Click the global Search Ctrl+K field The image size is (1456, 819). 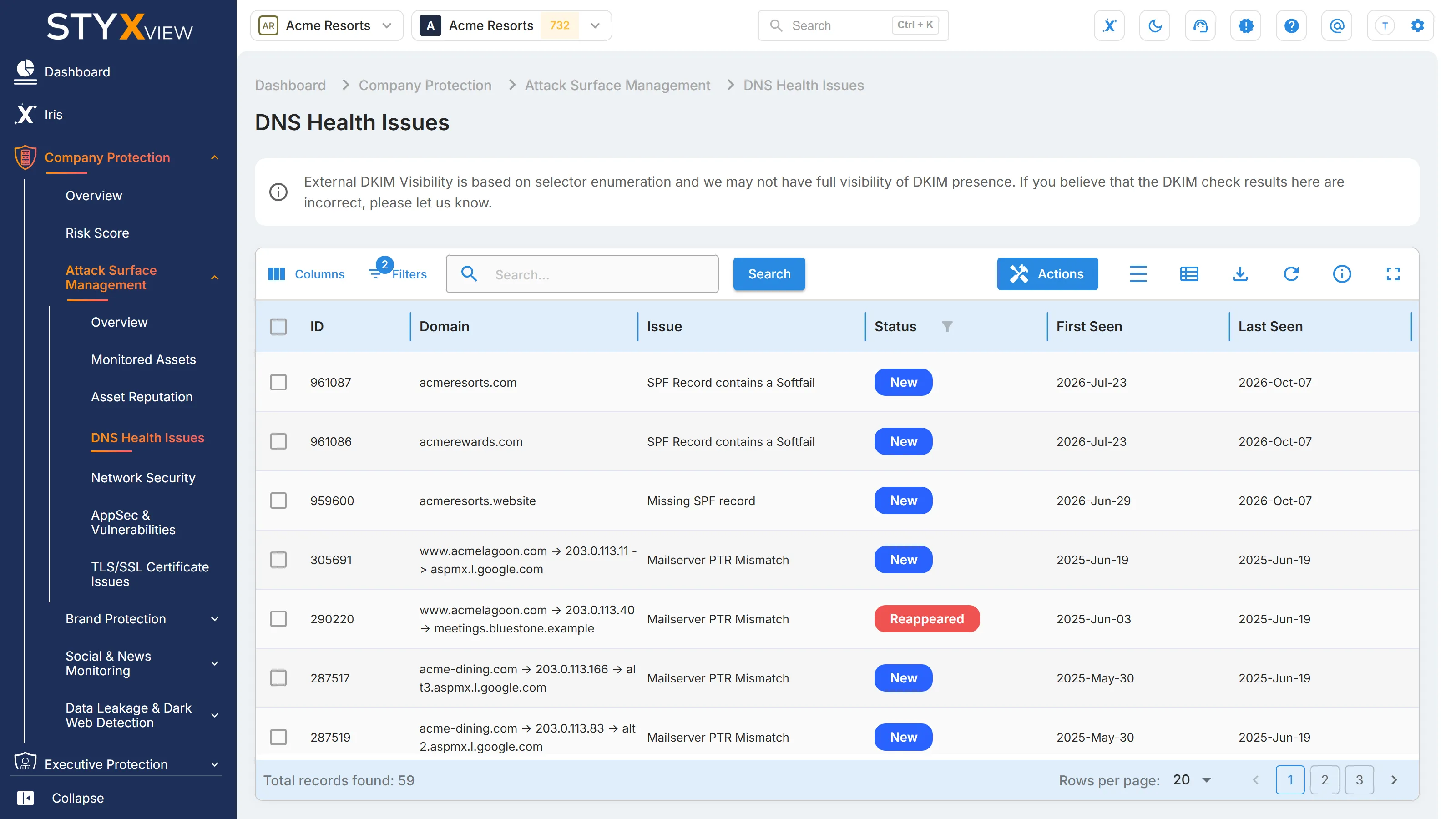(x=853, y=25)
